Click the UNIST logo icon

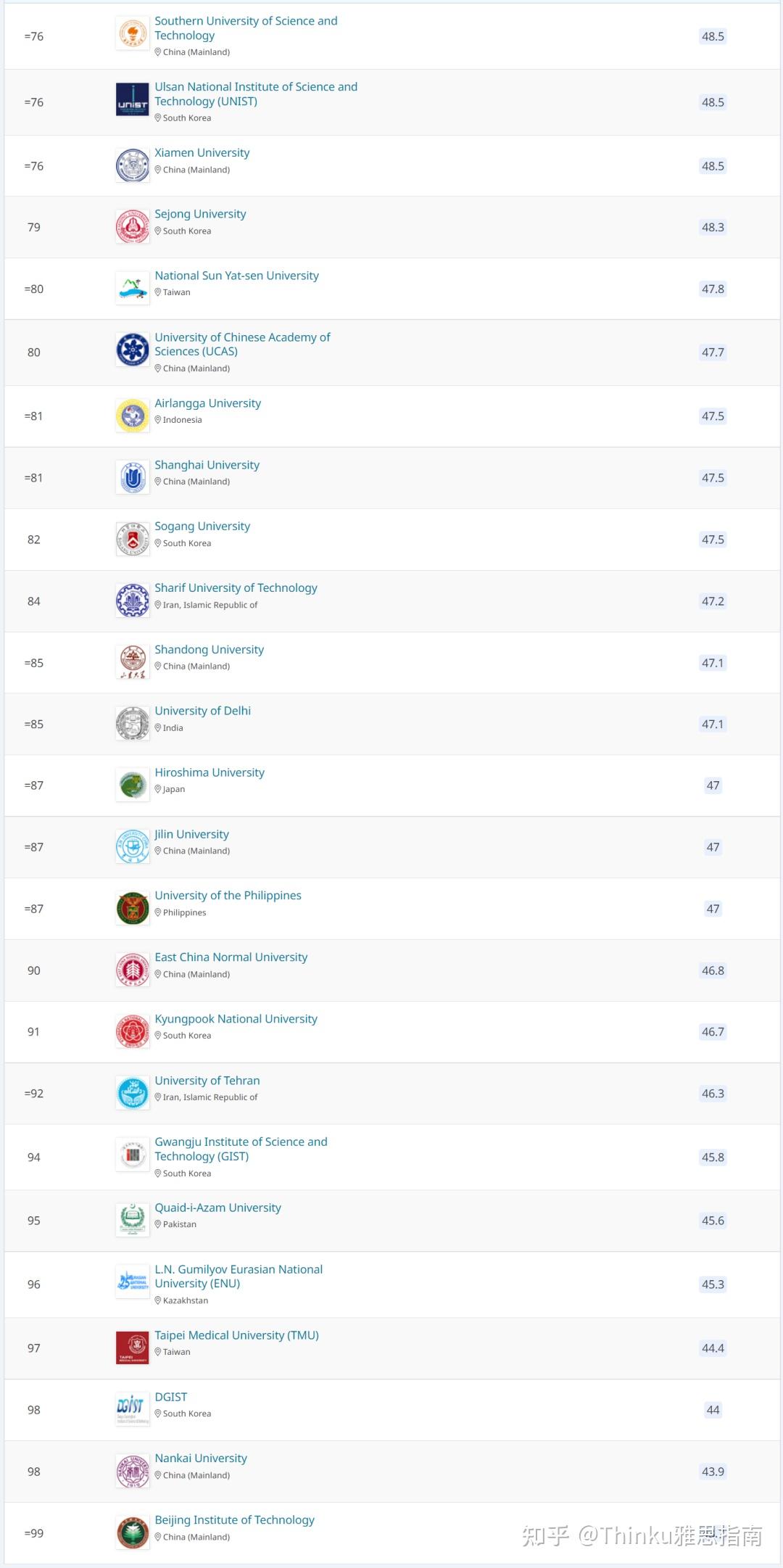pos(133,100)
